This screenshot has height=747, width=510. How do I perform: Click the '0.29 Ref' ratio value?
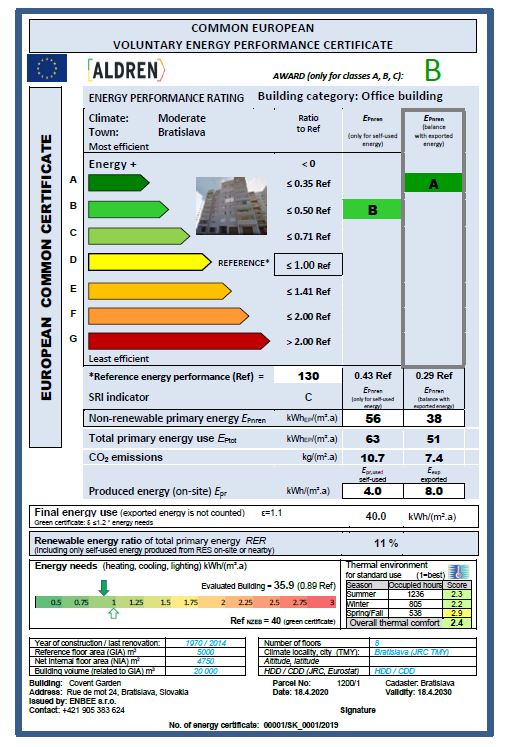tap(434, 375)
